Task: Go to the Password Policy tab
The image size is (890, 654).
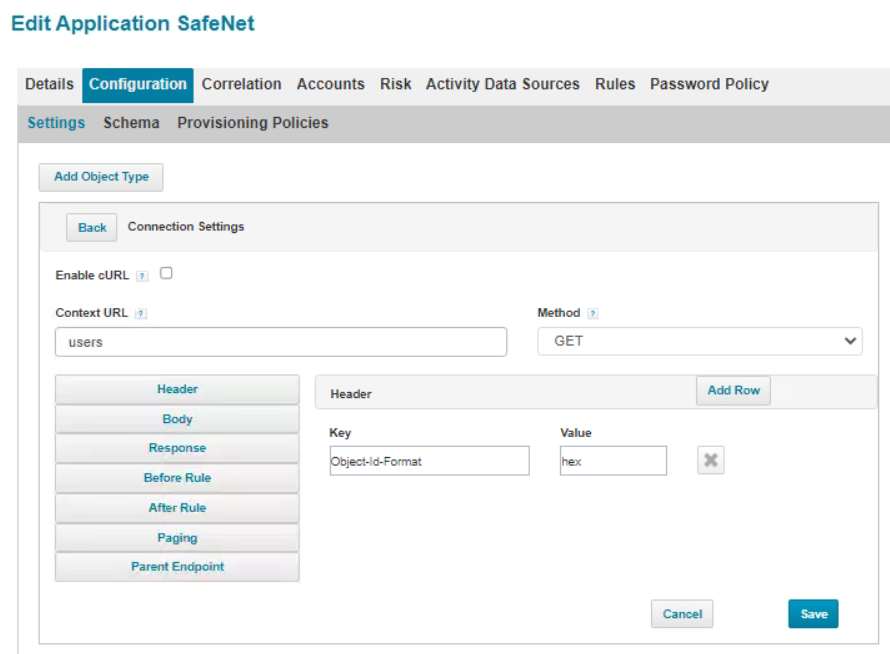Action: pos(709,84)
